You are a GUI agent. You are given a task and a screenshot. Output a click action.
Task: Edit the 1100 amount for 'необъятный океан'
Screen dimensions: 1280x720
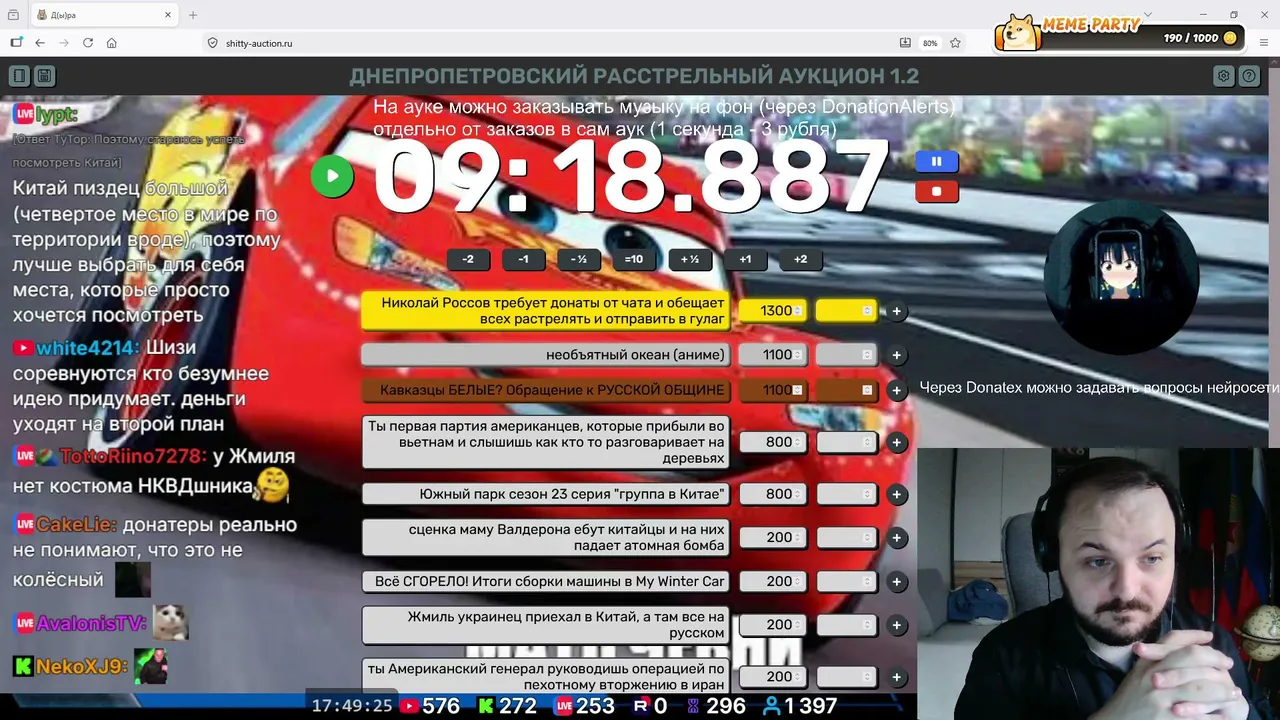tap(771, 355)
